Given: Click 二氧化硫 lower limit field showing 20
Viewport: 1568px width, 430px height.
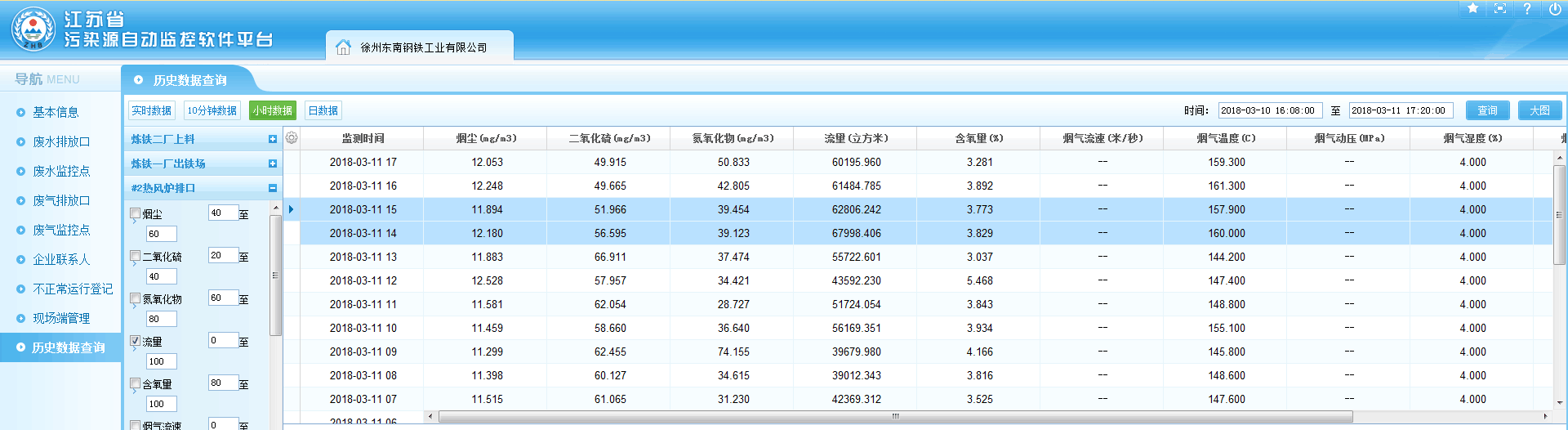Looking at the screenshot, I should pos(223,256).
